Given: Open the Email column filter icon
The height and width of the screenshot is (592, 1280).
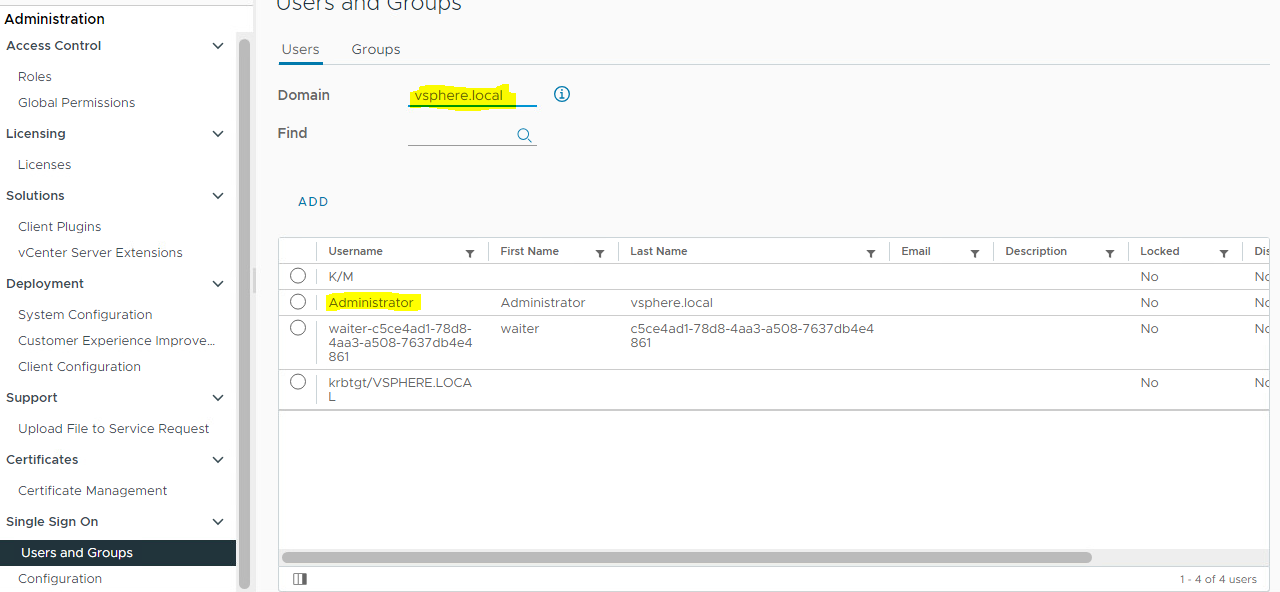Looking at the screenshot, I should click(975, 253).
